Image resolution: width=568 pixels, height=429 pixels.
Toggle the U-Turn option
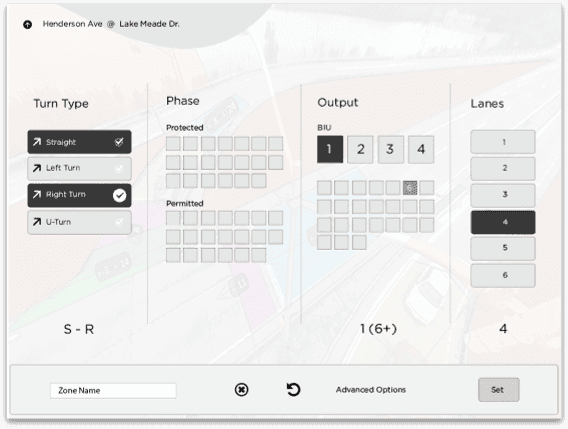[79, 222]
